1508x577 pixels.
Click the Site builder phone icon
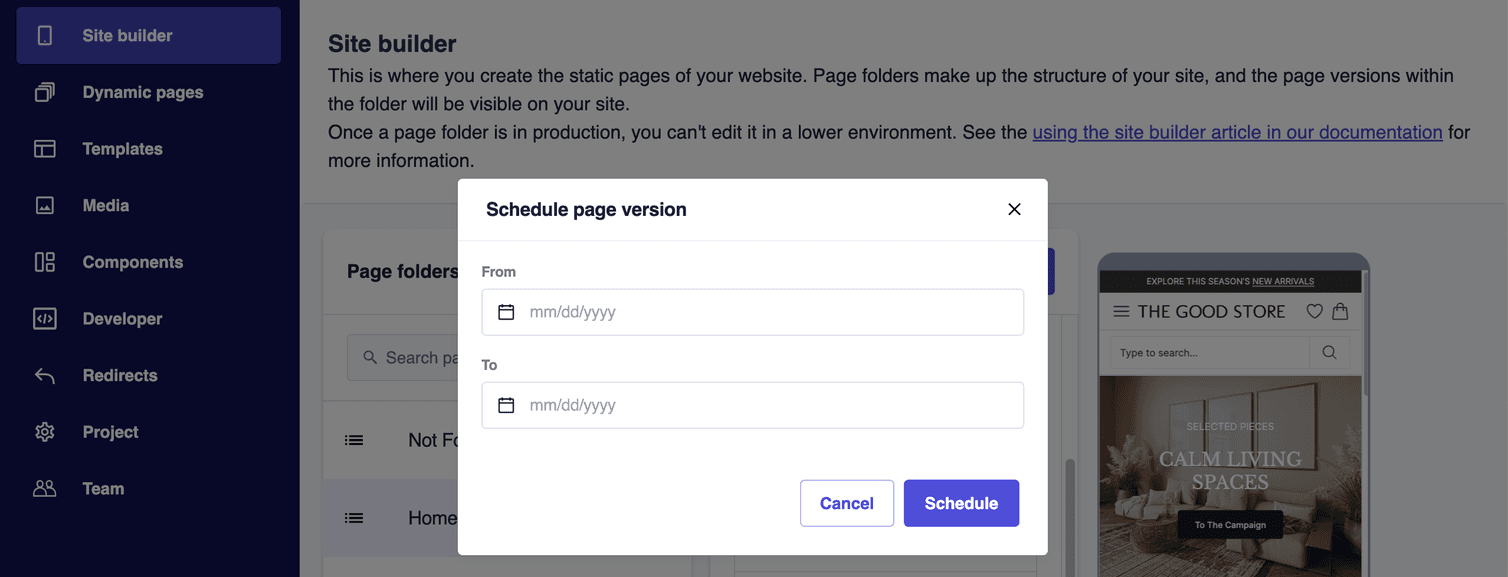tap(45, 36)
